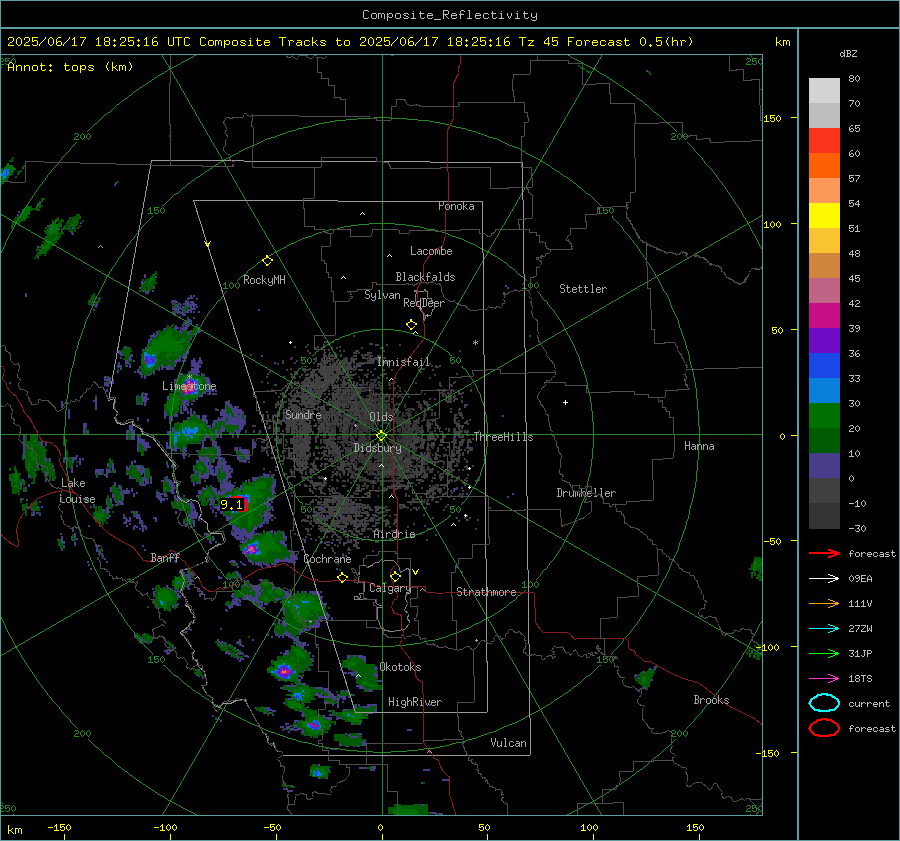Select the 51 dBZ yellow color swatch
Viewport: 900px width, 841px height.
click(824, 215)
